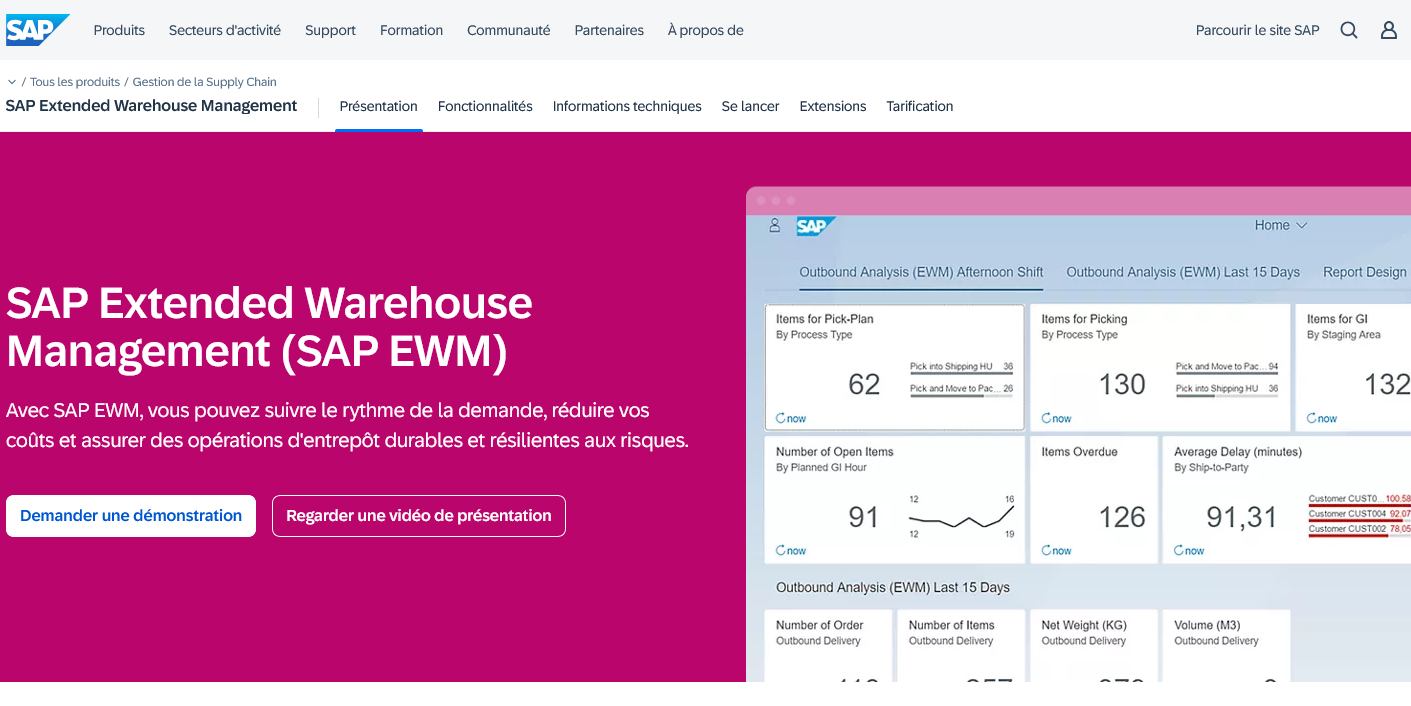
Task: Refresh the Items for GI tile
Action: pos(1321,418)
